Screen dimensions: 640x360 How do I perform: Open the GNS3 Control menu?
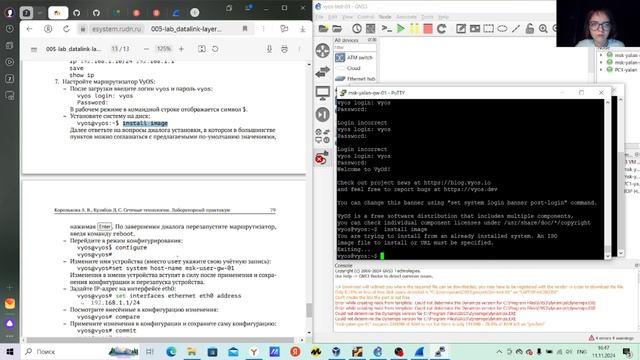tap(365, 17)
